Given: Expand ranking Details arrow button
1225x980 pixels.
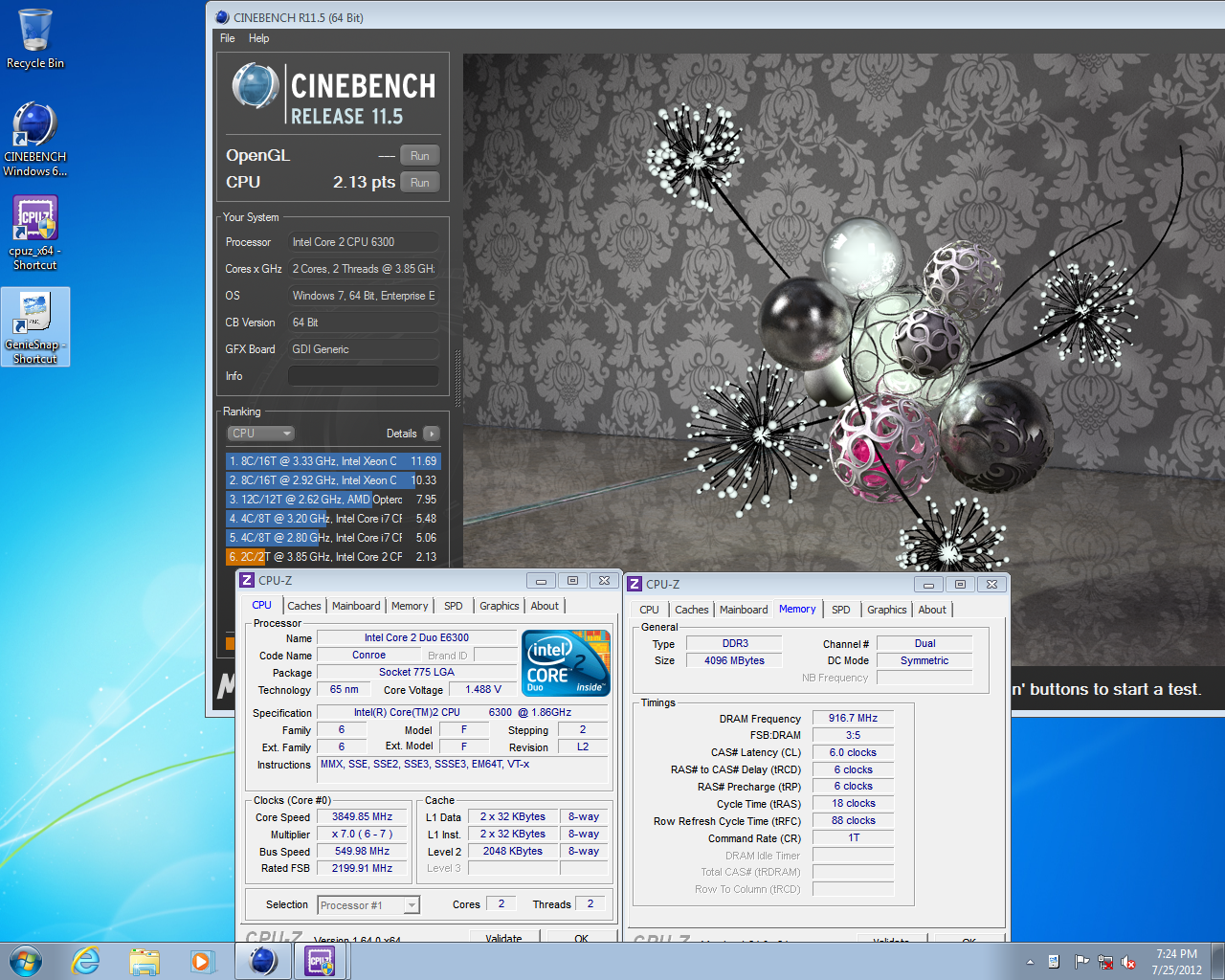Looking at the screenshot, I should coord(432,434).
